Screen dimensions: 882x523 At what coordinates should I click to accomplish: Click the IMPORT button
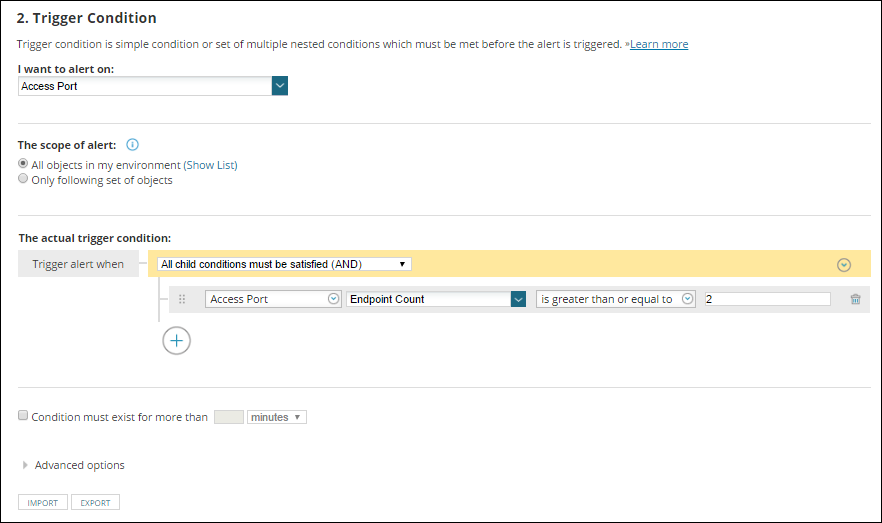click(43, 503)
